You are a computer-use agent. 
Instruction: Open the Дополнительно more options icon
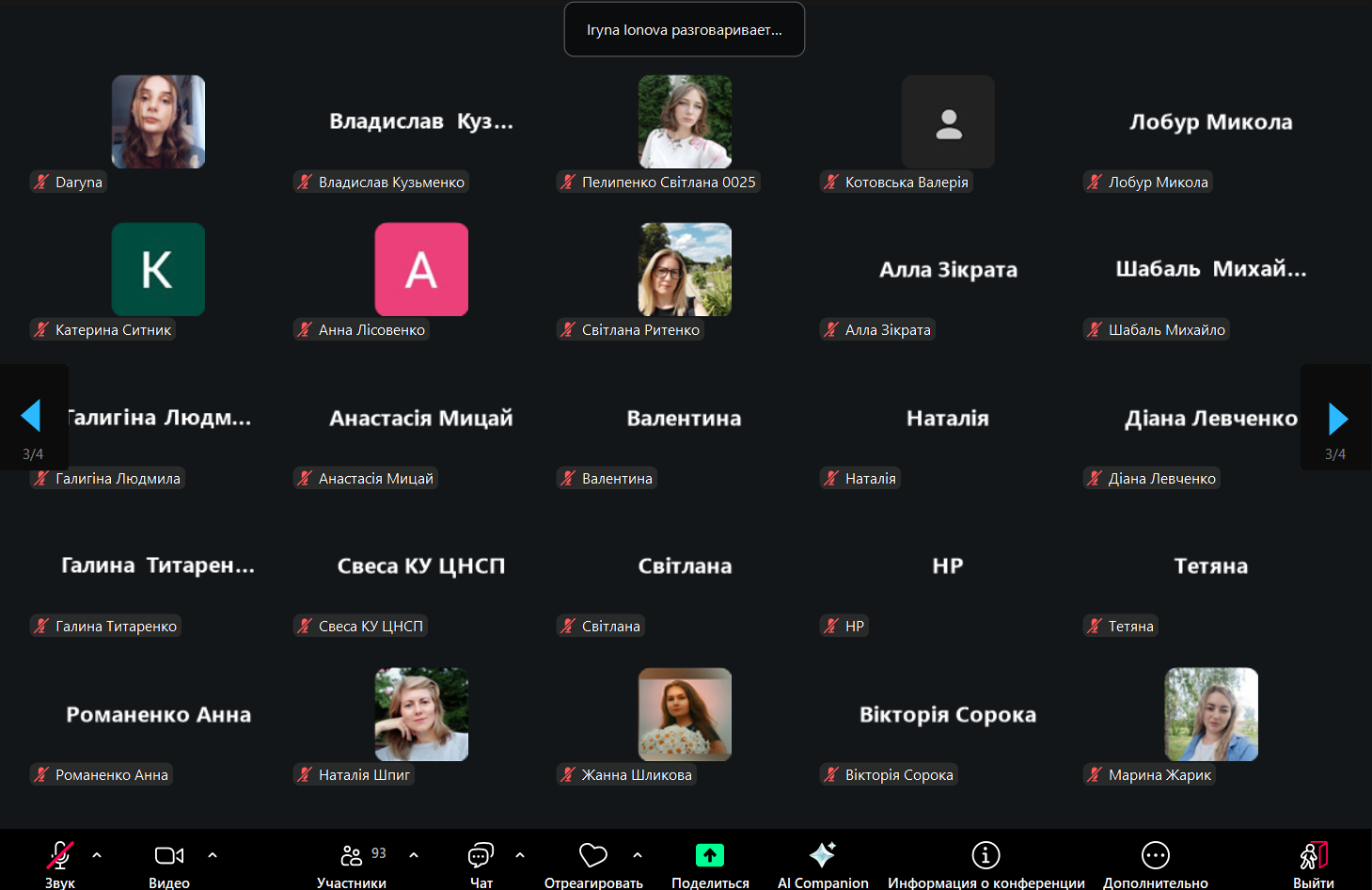pyautogui.click(x=1155, y=855)
